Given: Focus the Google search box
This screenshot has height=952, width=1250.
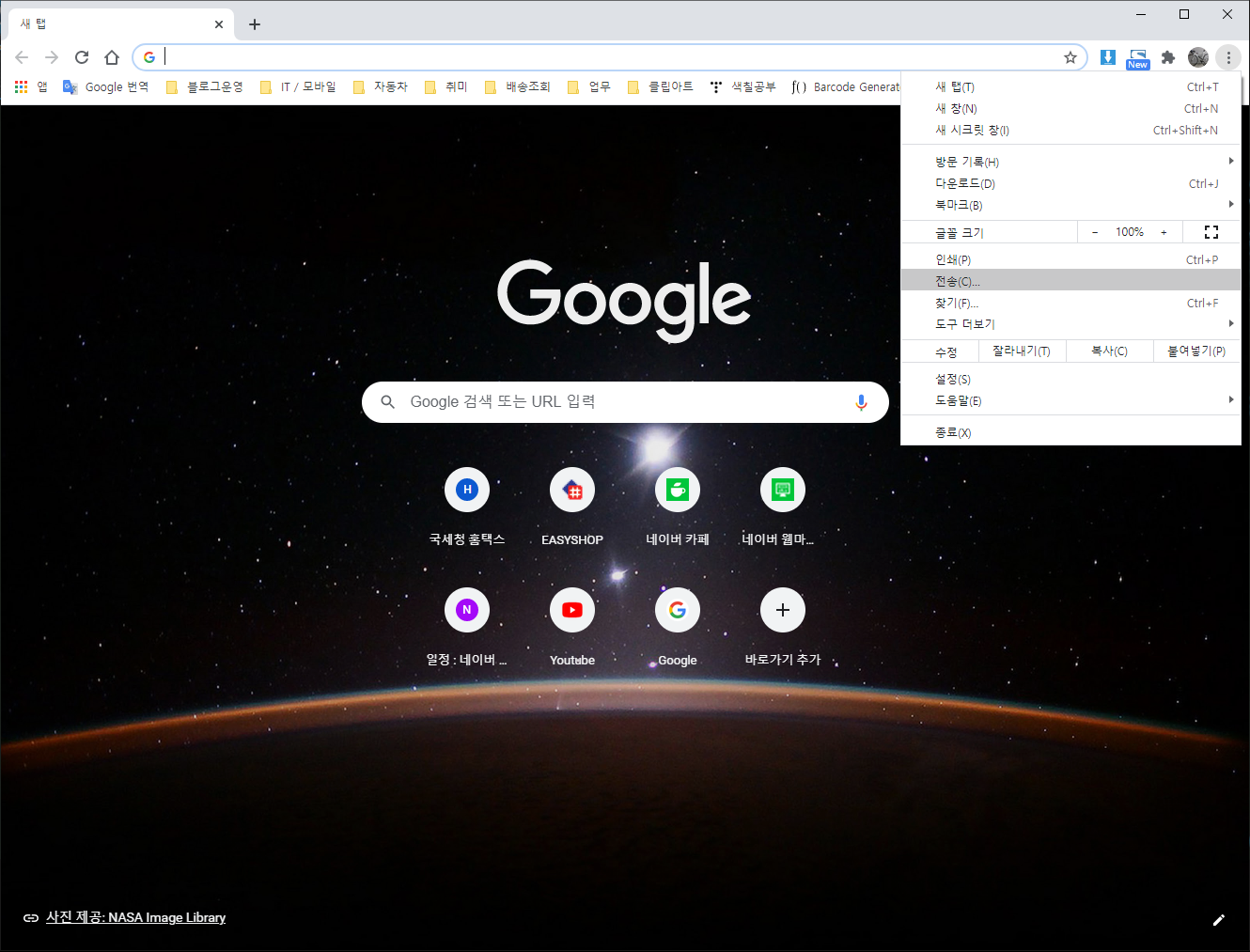Looking at the screenshot, I should (625, 402).
